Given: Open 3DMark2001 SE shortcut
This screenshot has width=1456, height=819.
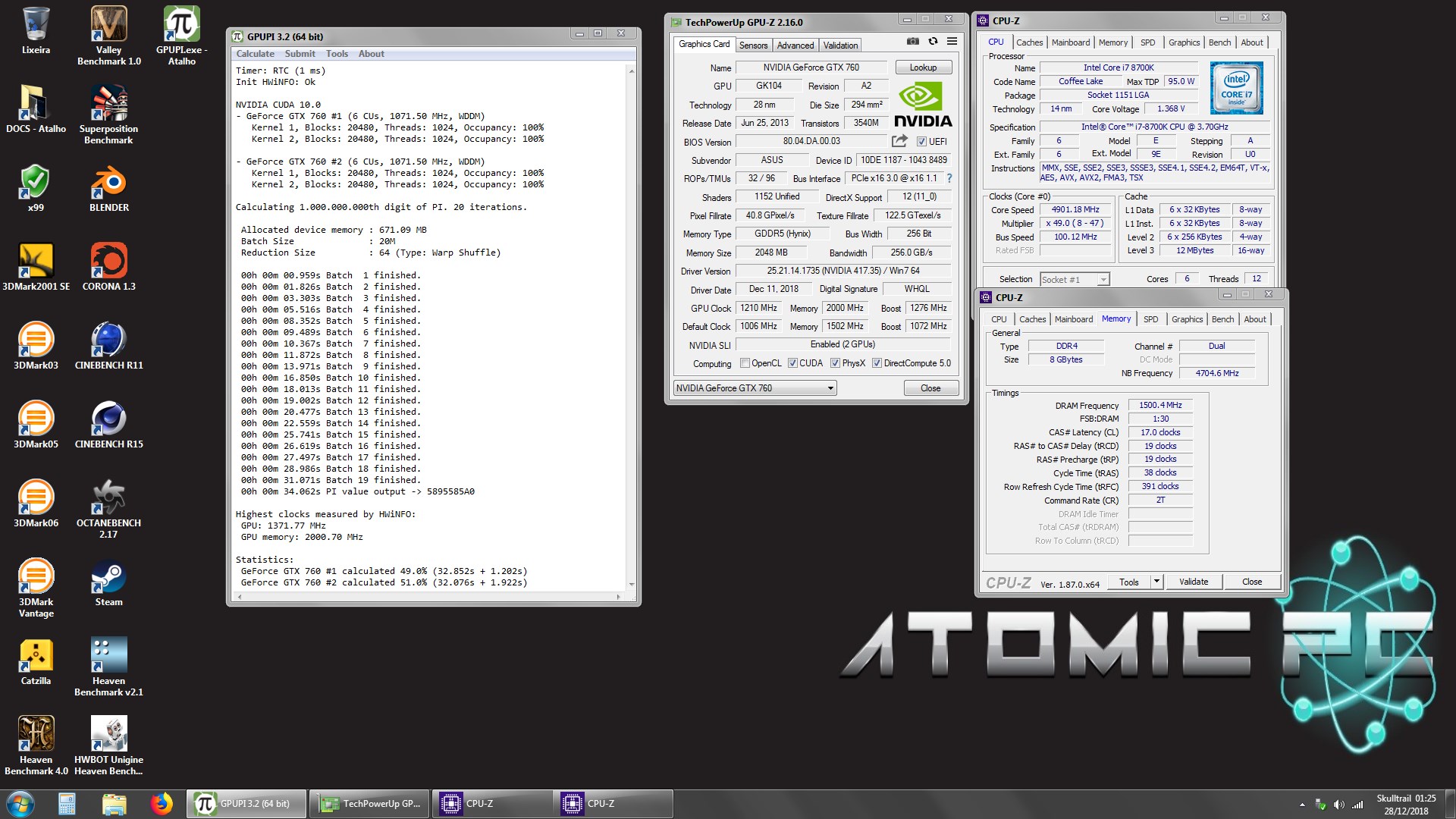Looking at the screenshot, I should tap(36, 267).
